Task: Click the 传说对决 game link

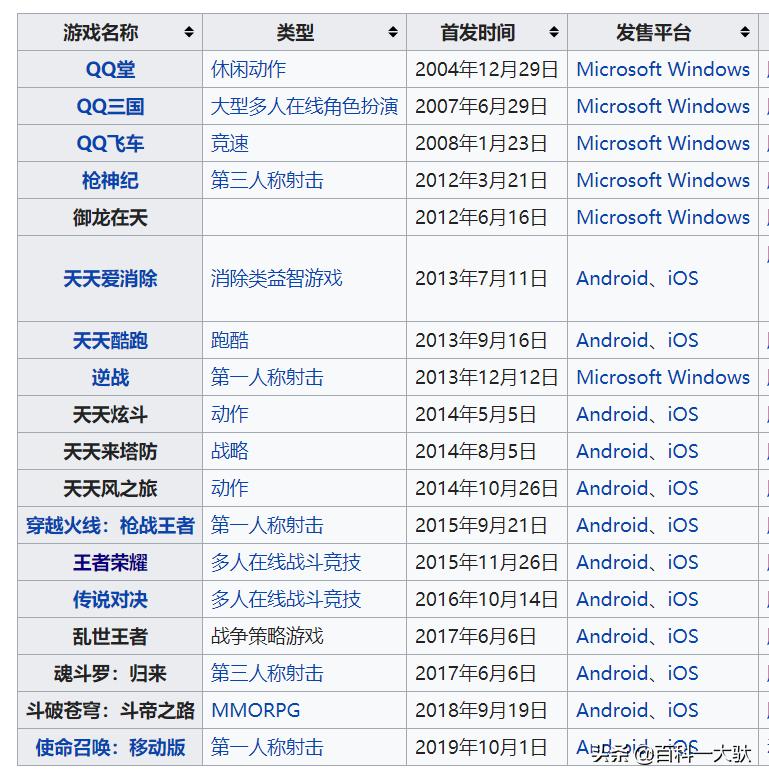Action: point(110,600)
